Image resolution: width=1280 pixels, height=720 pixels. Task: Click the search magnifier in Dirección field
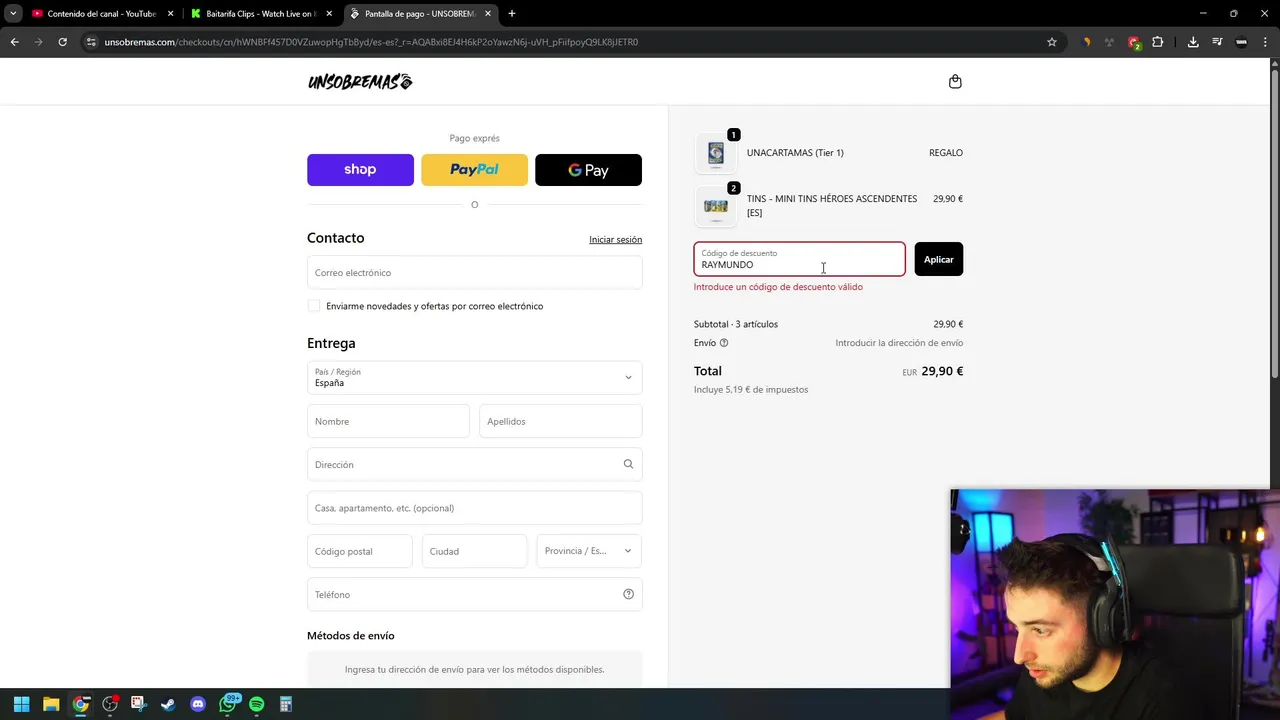click(x=628, y=464)
